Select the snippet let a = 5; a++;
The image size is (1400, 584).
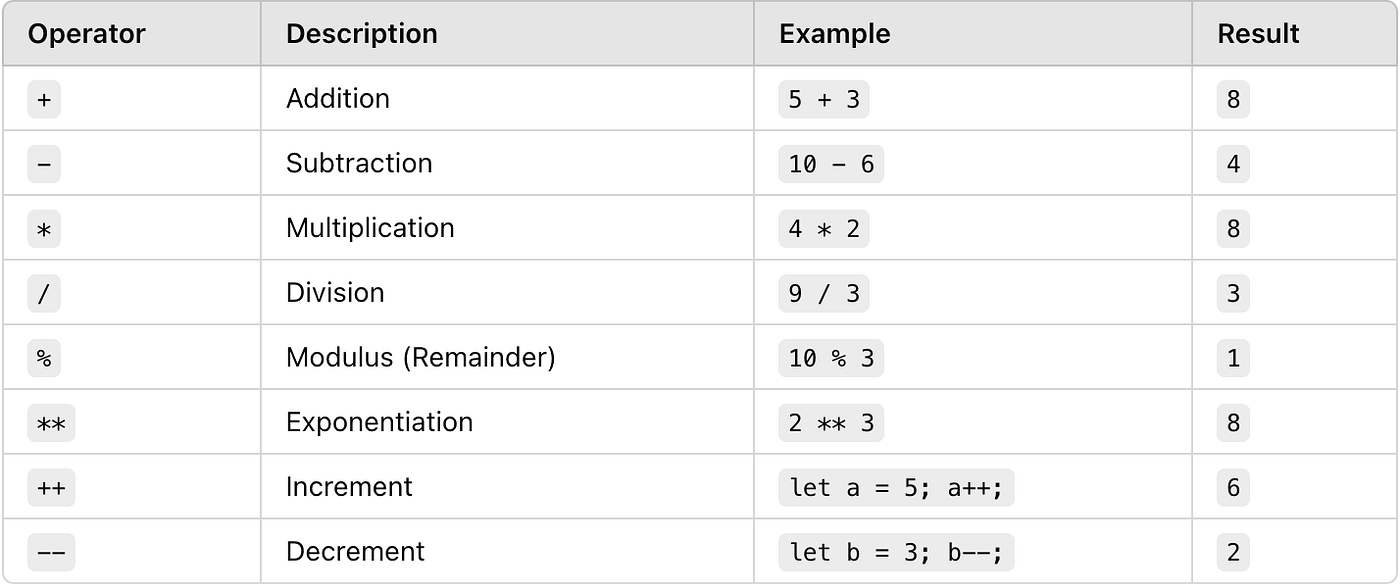[x=896, y=487]
